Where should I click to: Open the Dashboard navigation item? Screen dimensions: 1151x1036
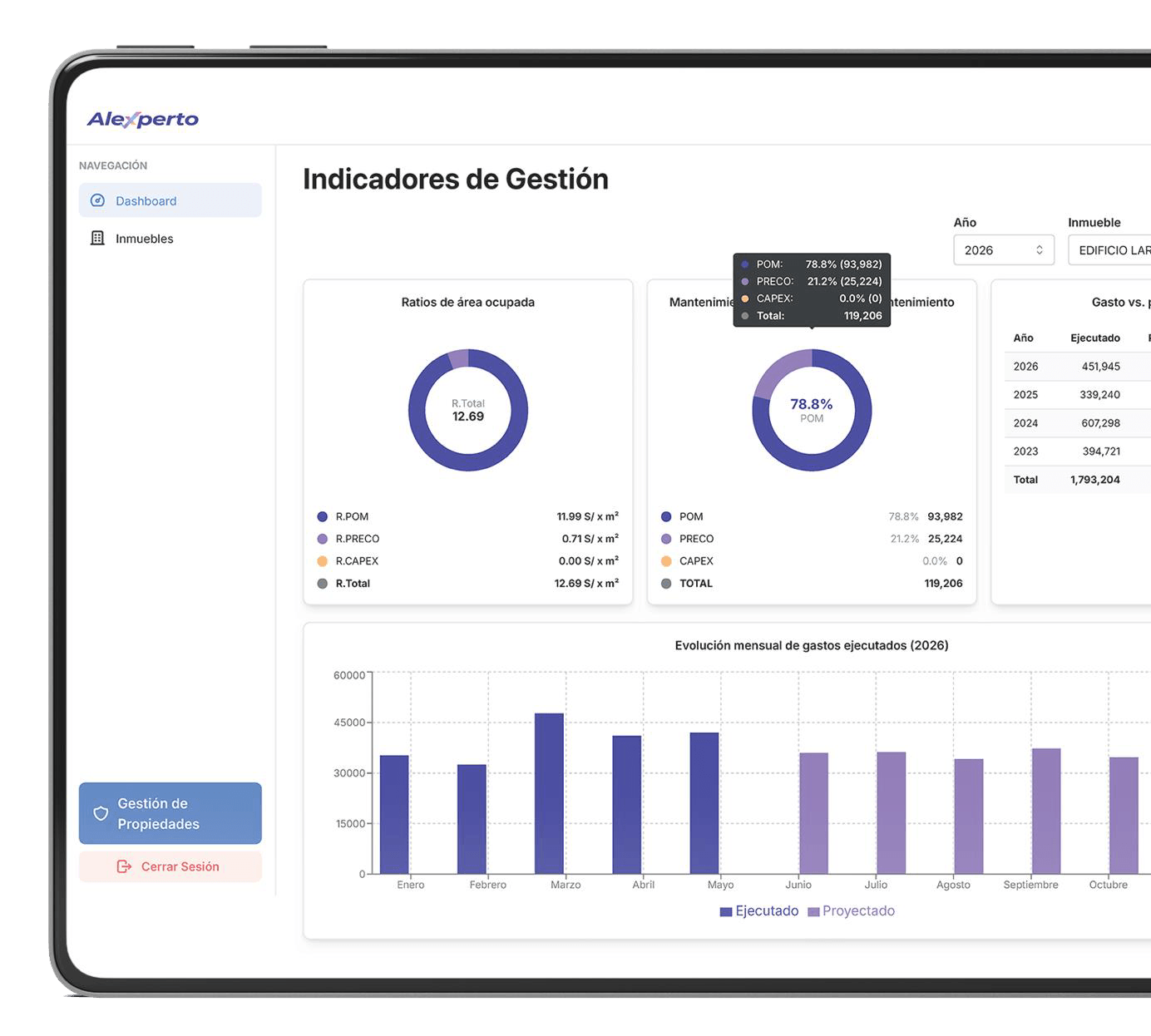tap(170, 200)
